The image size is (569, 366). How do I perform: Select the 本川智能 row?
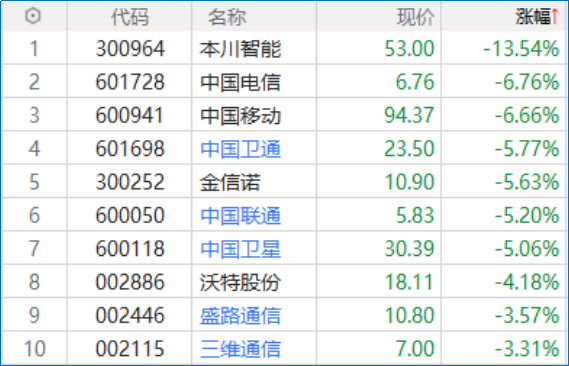pos(284,49)
